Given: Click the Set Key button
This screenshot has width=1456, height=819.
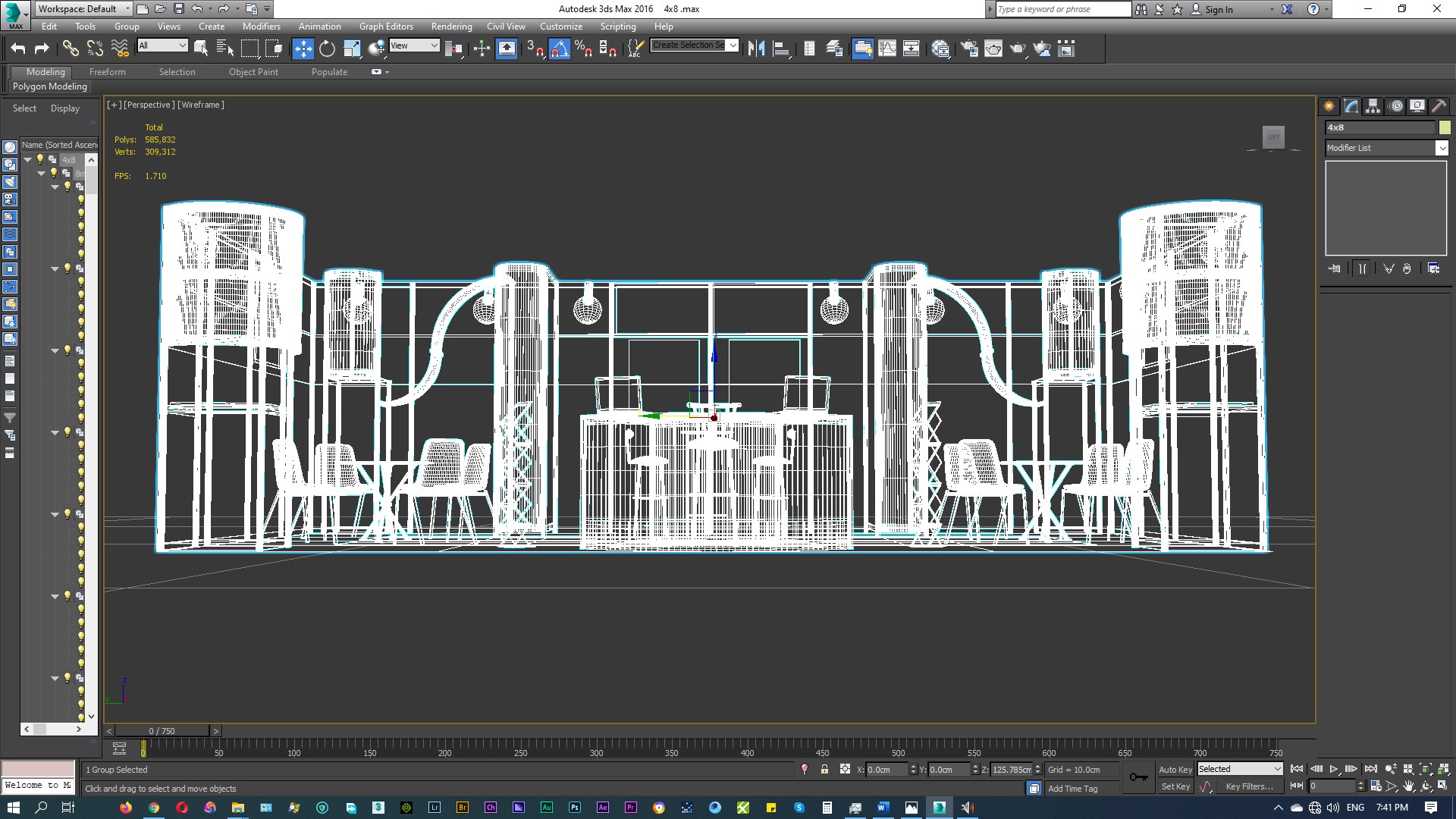Looking at the screenshot, I should point(1175,786).
